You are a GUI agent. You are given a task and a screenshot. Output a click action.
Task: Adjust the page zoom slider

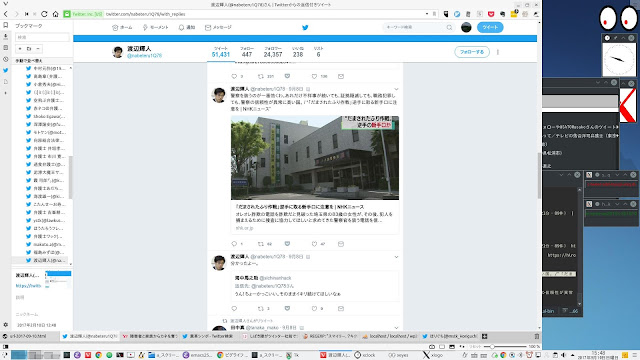[505, 347]
